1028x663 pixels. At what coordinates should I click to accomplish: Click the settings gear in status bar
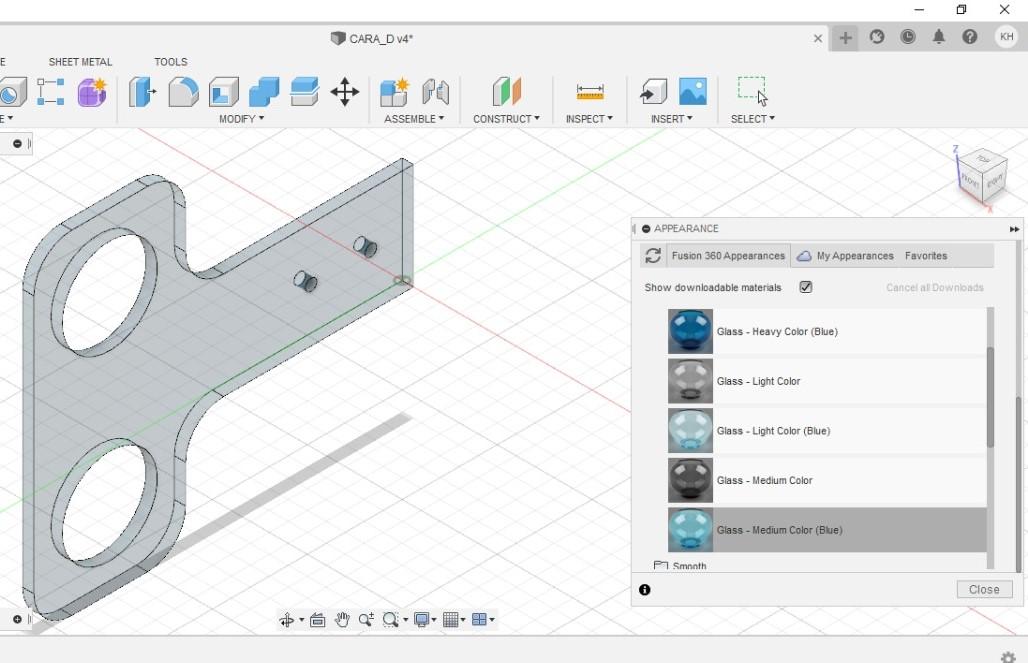(1008, 656)
